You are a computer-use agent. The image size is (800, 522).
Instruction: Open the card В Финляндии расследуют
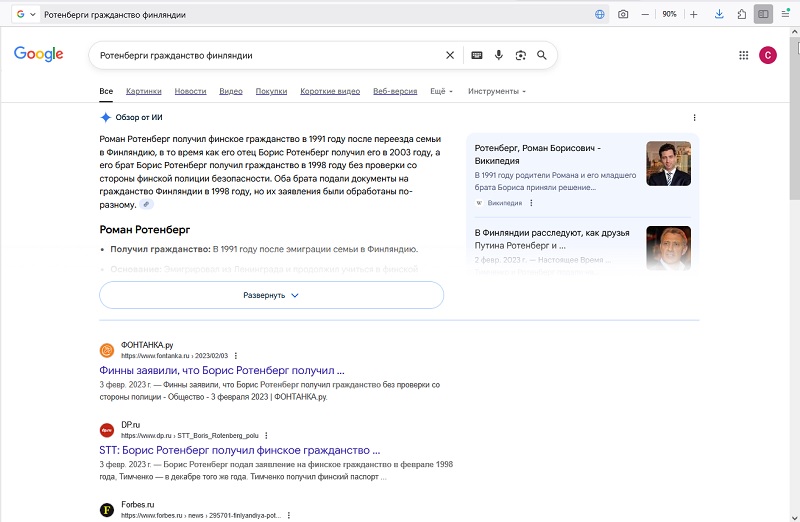tap(552, 239)
